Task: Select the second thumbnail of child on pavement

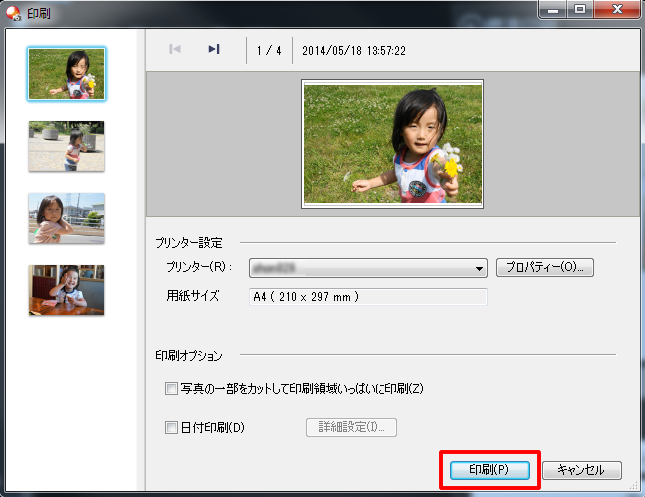Action: click(x=66, y=146)
